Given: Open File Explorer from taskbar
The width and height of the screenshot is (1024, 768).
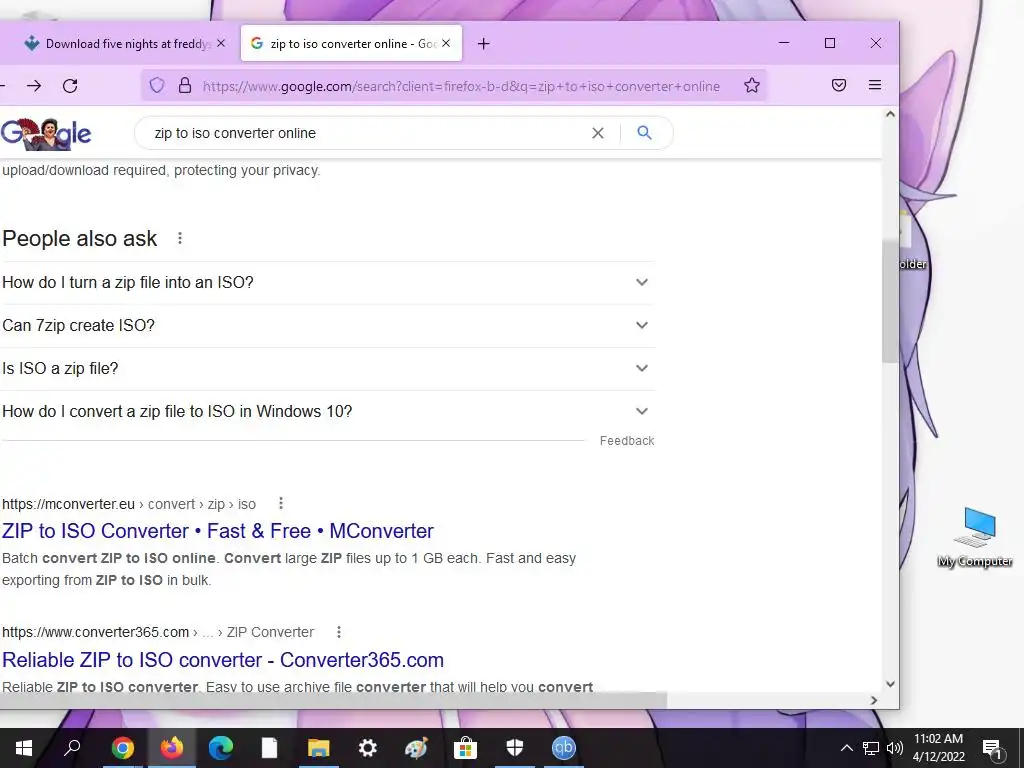Looking at the screenshot, I should [319, 748].
